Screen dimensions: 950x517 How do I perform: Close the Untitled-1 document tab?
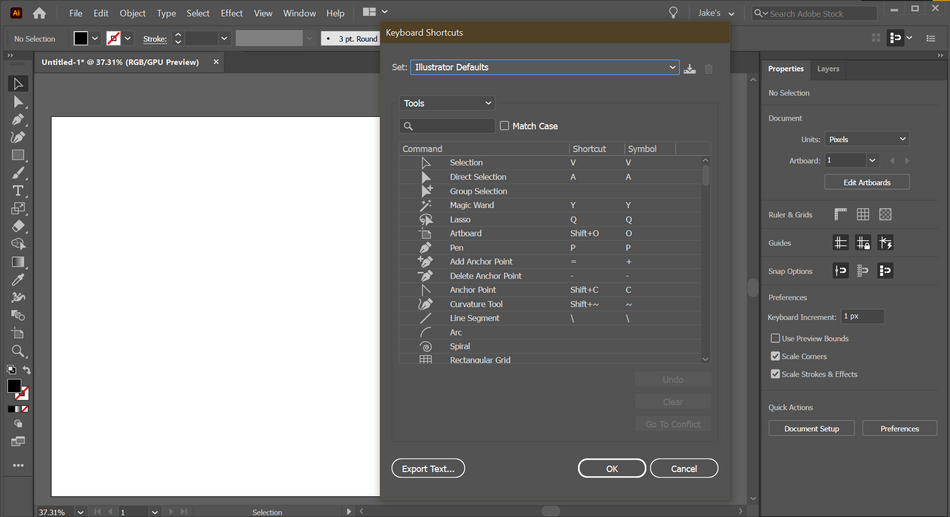coord(216,62)
